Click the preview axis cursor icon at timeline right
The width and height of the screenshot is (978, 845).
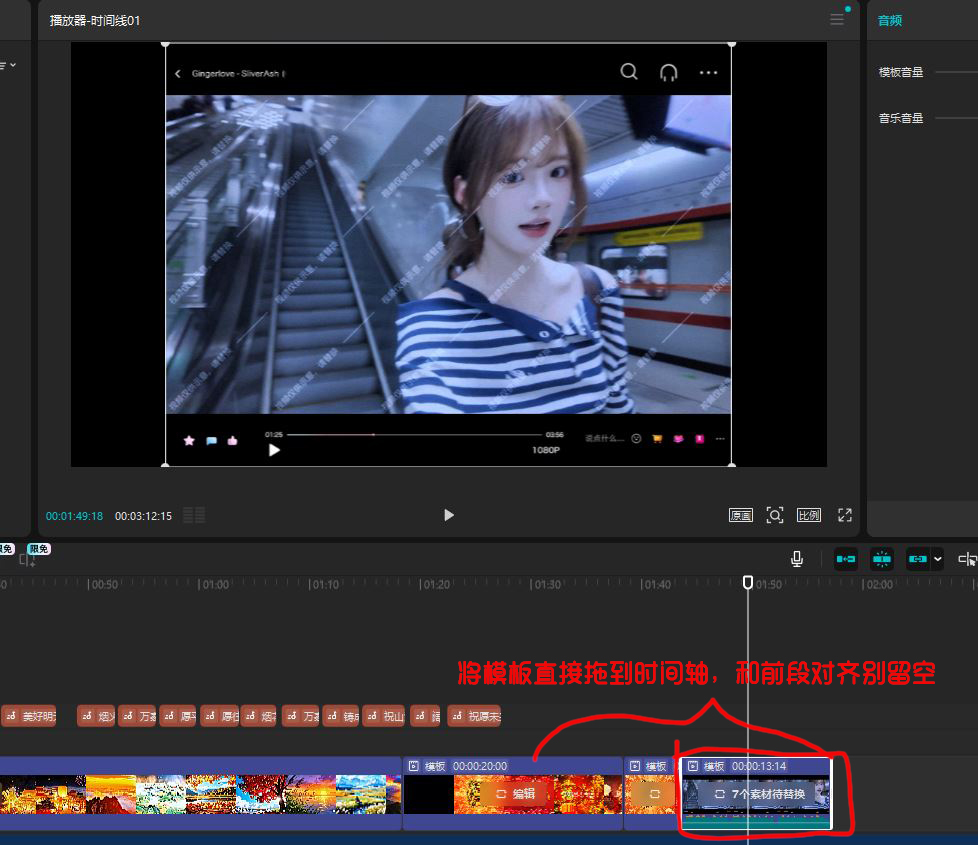[966, 559]
